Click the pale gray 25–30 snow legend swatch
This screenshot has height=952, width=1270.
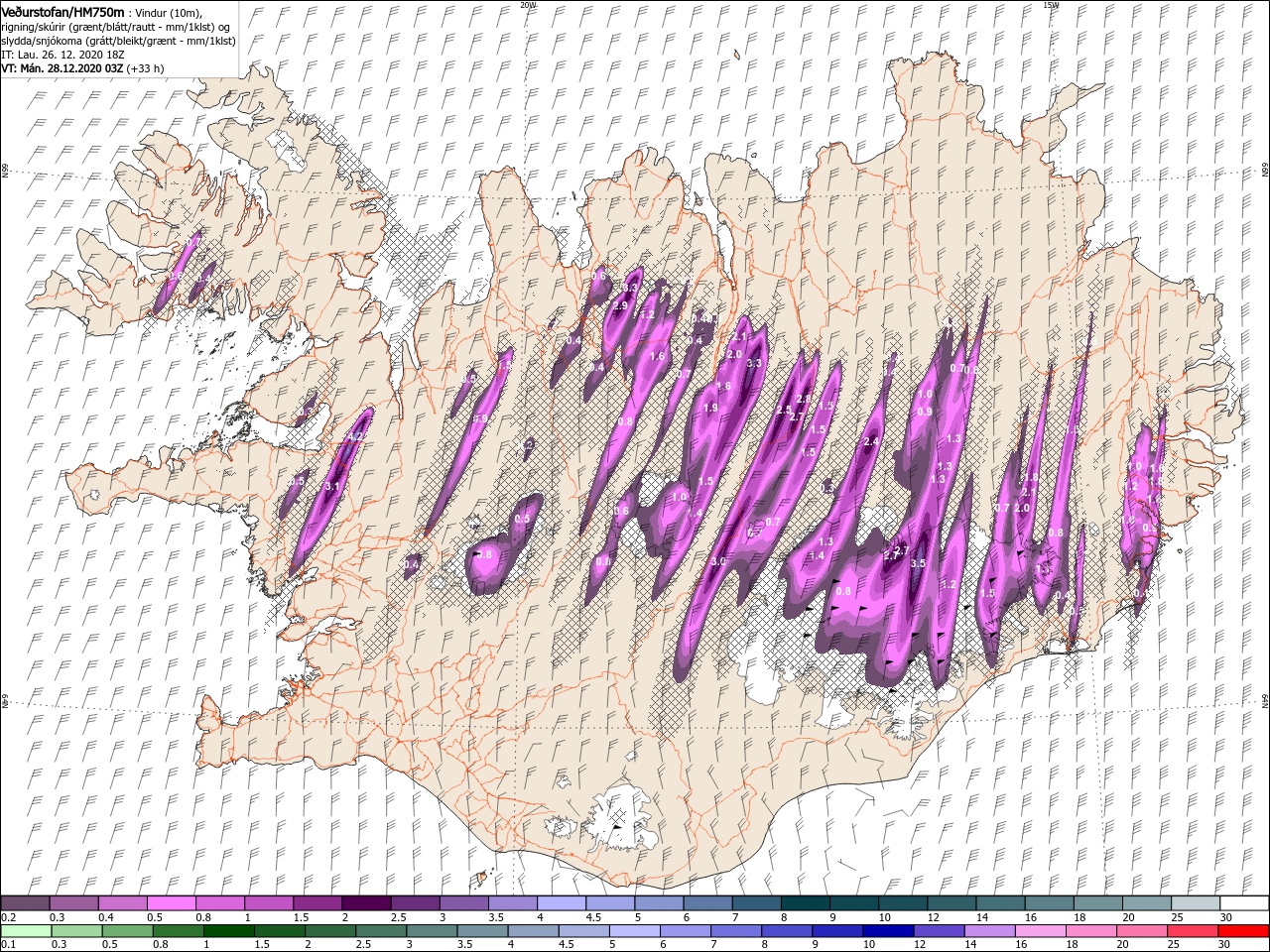tap(1196, 903)
